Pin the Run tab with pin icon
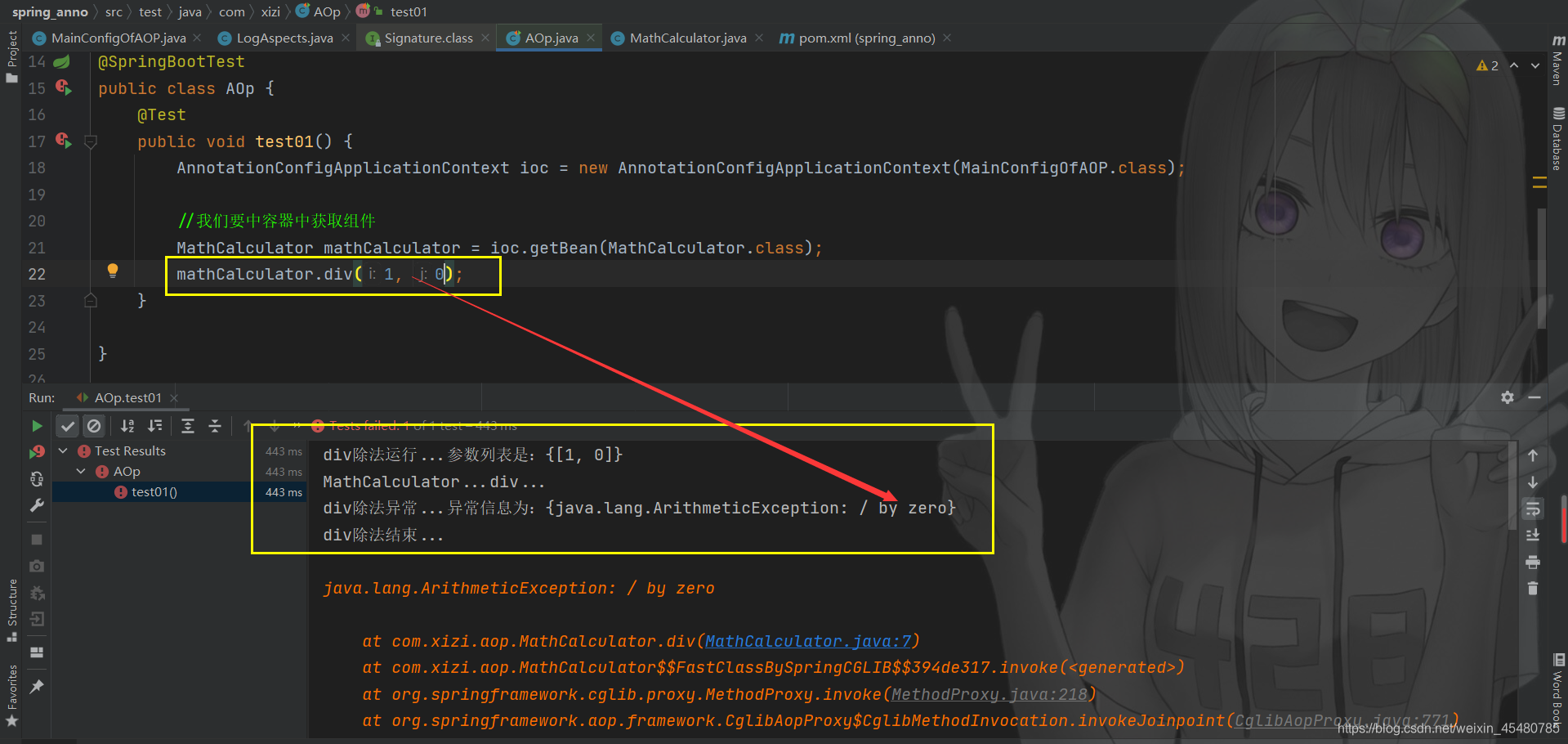 tap(37, 687)
